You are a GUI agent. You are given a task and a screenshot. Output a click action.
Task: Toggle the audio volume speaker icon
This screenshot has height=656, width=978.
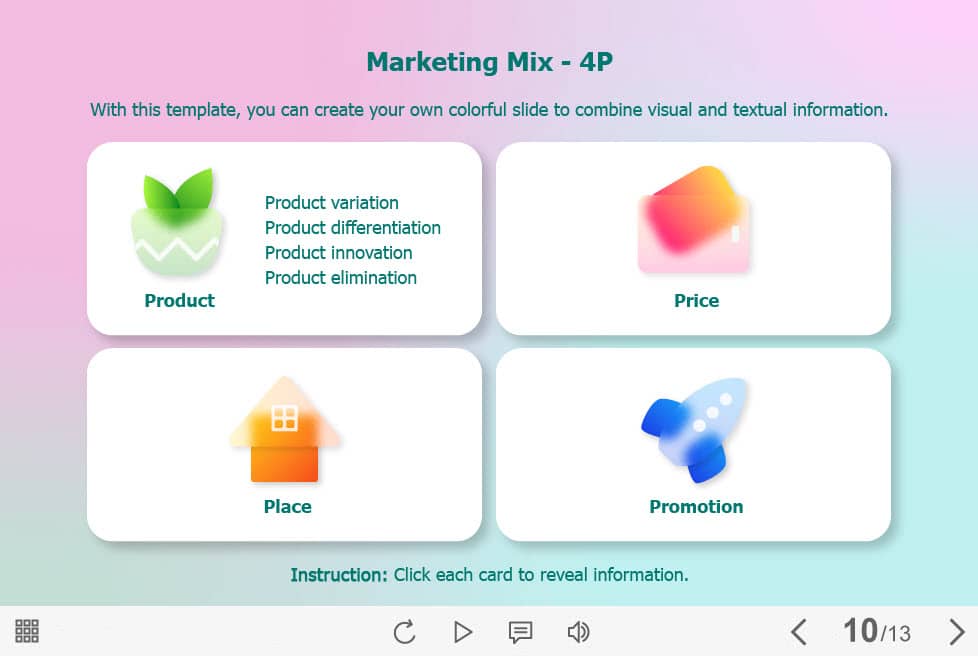(x=578, y=632)
